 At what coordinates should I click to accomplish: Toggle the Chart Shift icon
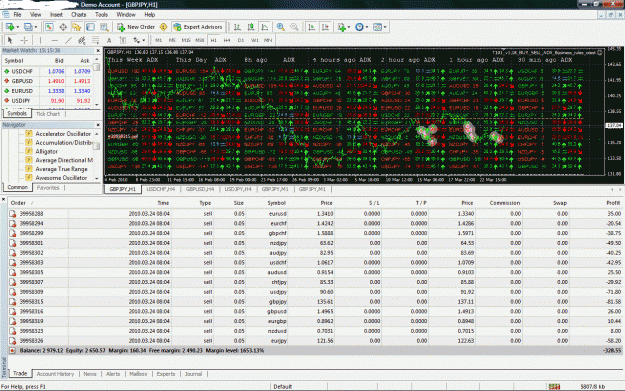pyautogui.click(x=326, y=27)
